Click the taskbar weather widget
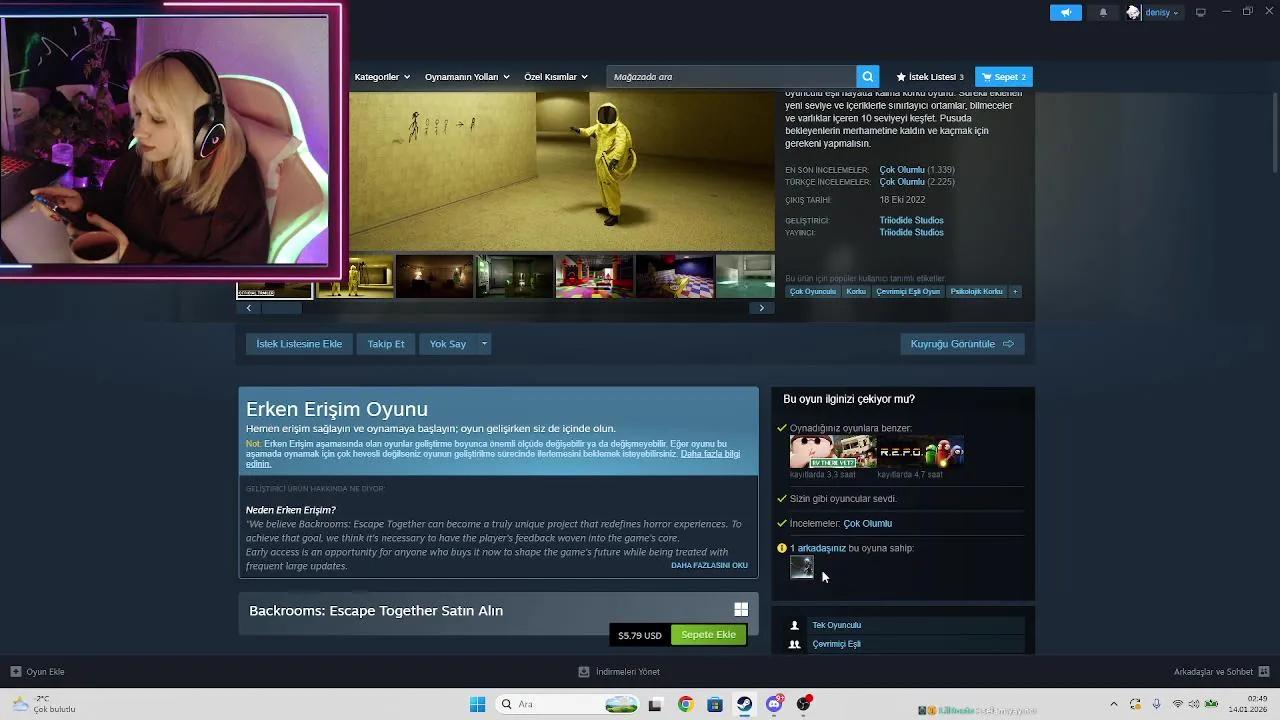 point(43,704)
